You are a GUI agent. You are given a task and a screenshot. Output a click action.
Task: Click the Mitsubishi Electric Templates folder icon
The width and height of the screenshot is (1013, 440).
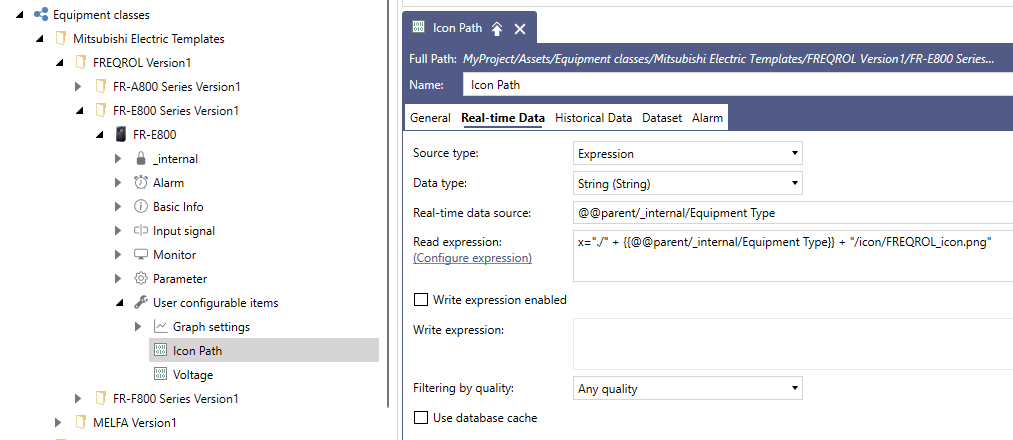[61, 39]
